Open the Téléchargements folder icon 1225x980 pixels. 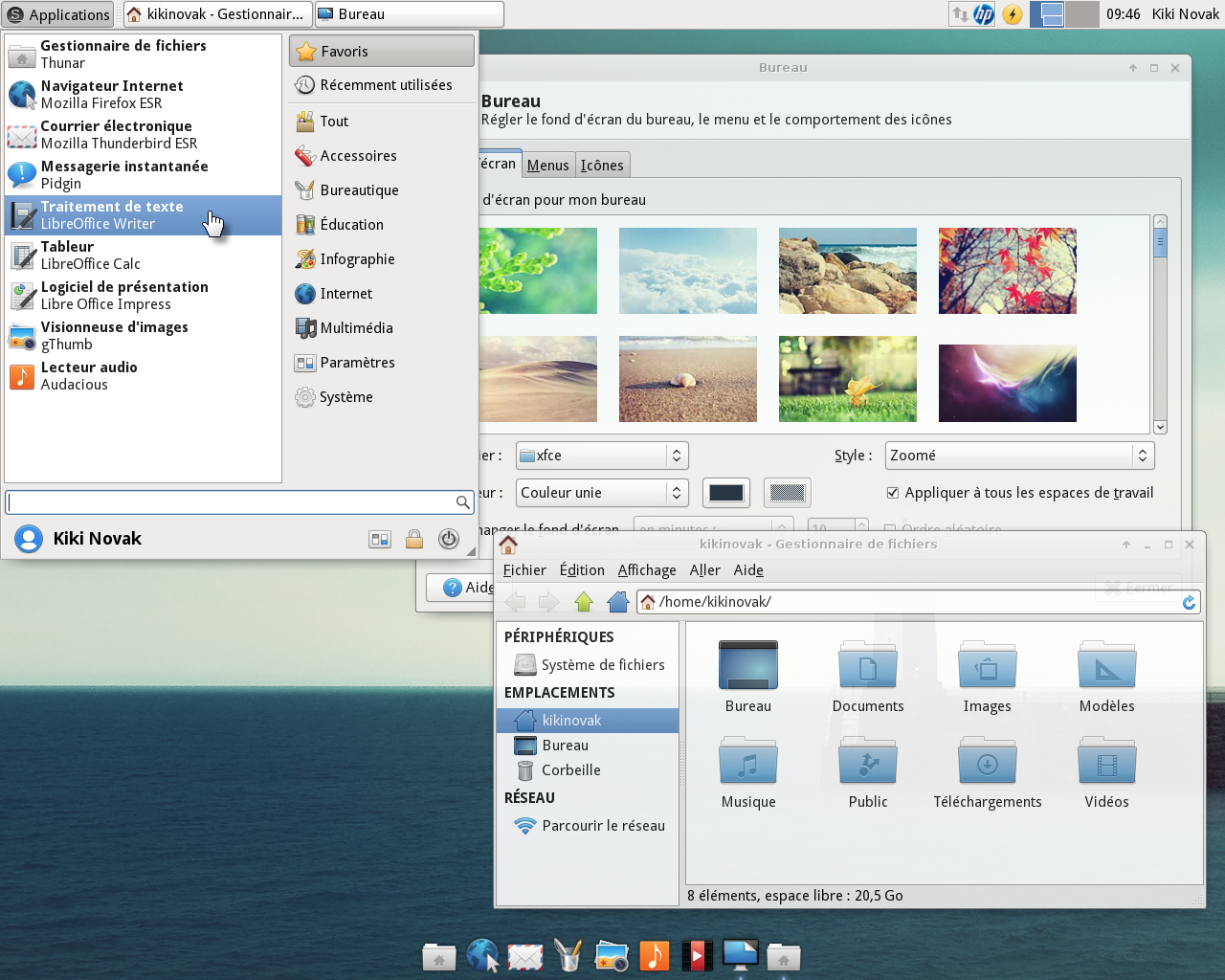click(988, 772)
